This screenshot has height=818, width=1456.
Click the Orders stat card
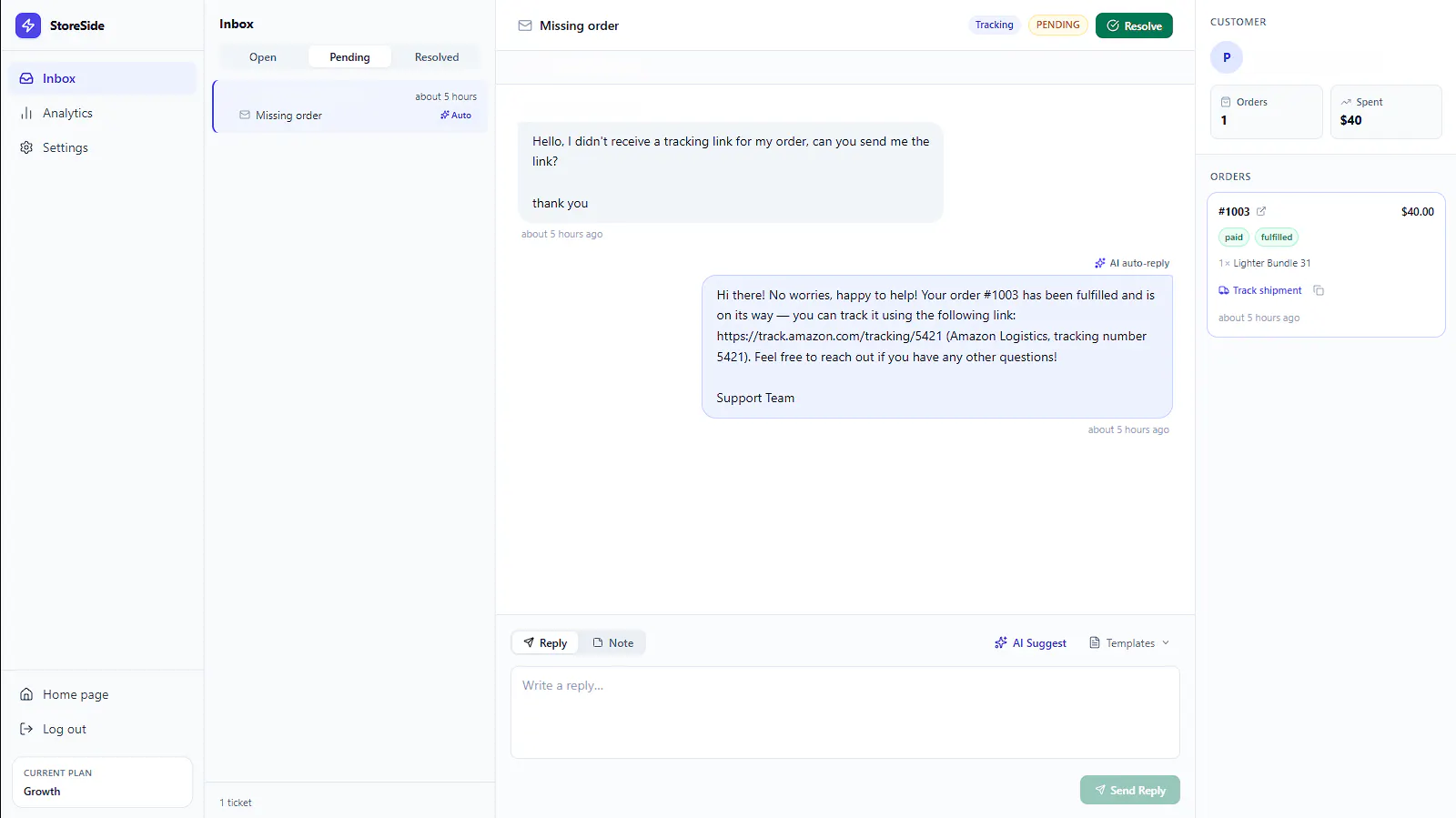pyautogui.click(x=1266, y=112)
